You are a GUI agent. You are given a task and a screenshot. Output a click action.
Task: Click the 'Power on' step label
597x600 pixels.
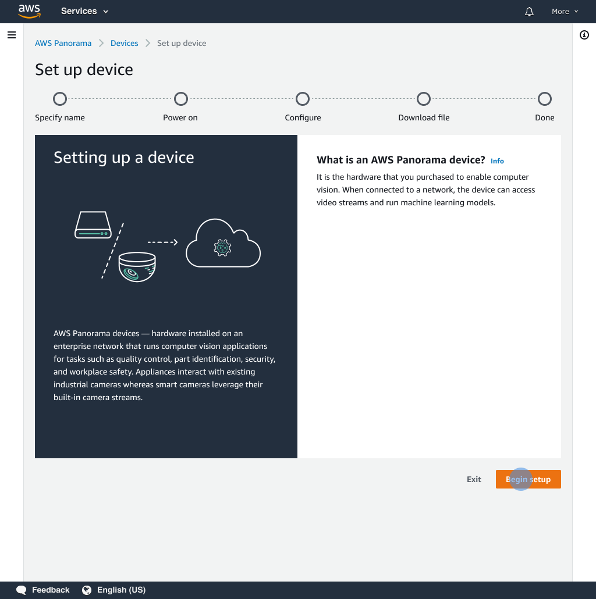coord(180,118)
